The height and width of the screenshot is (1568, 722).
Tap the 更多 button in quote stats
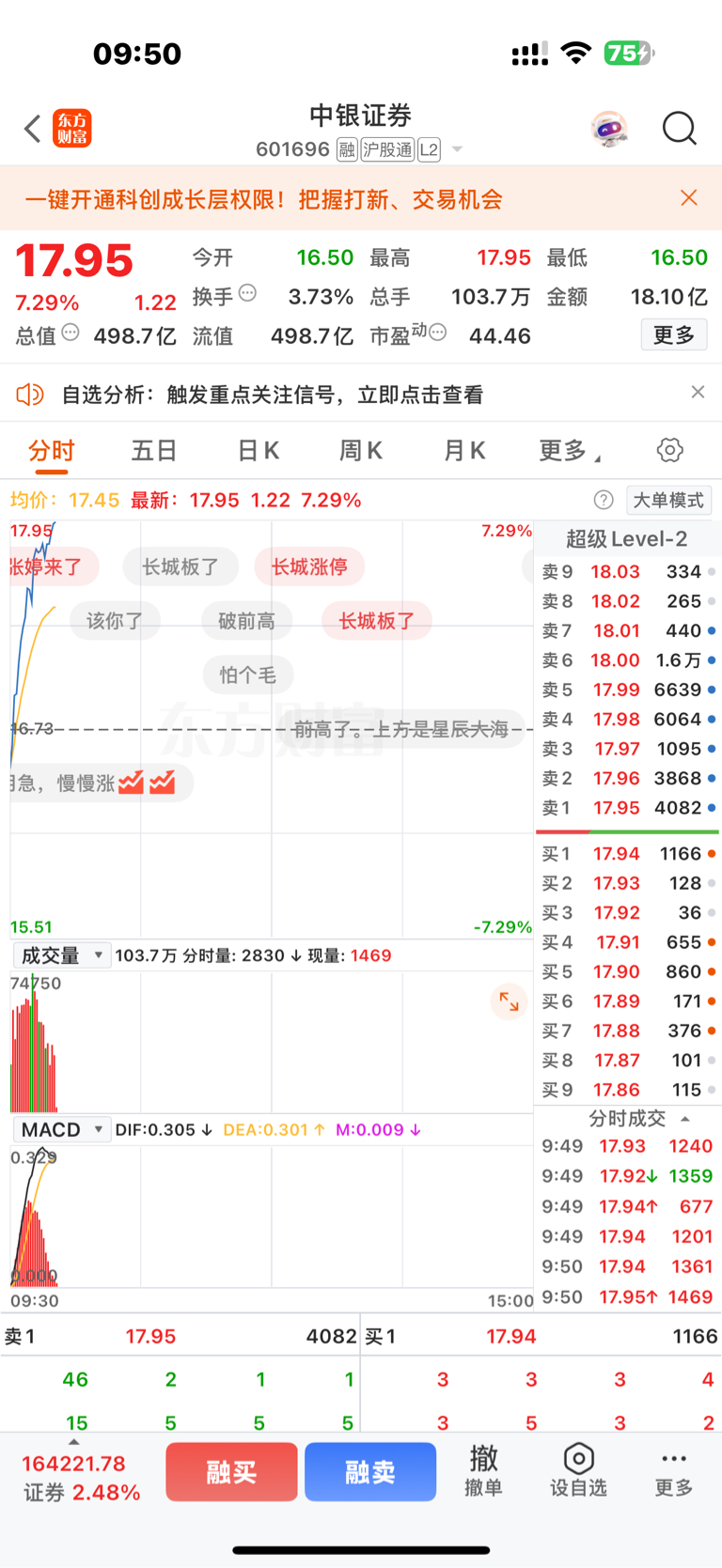coord(674,334)
